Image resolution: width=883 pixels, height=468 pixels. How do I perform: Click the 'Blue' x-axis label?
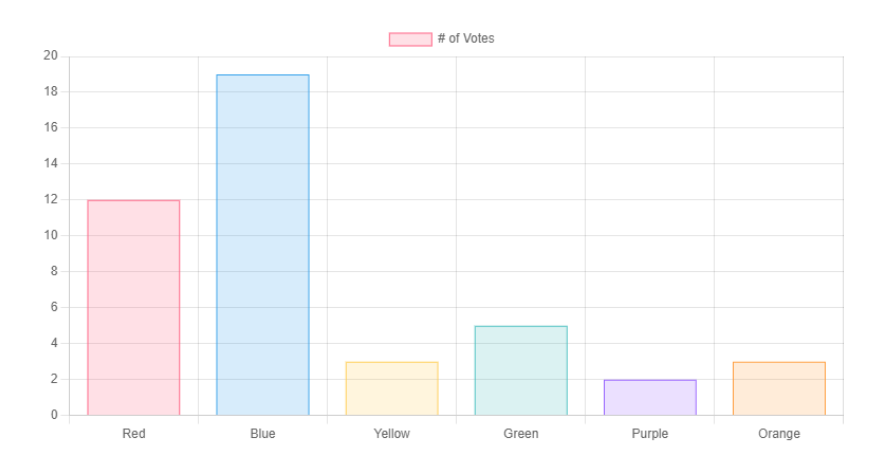click(x=263, y=434)
